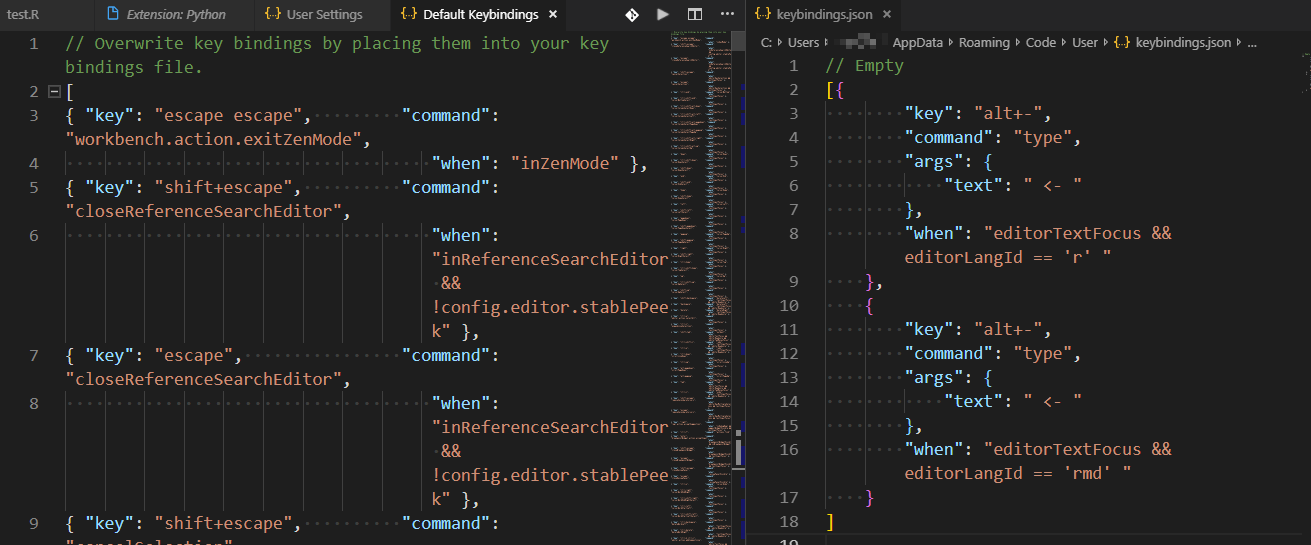This screenshot has height=545, width=1311.
Task: Expand the breadcrumb ellipsis after keybindings.json
Action: (1253, 43)
